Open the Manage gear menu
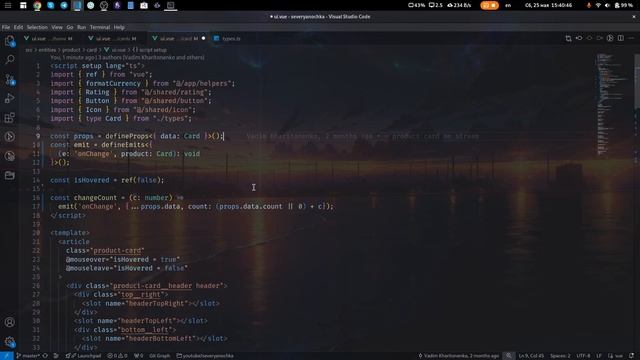The height and width of the screenshot is (360, 640). point(9,342)
